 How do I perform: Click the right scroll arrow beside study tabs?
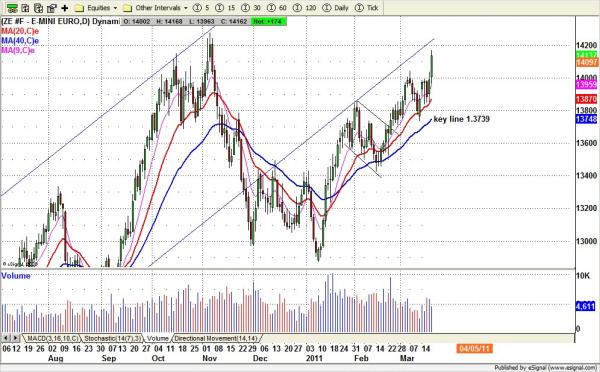15,338
